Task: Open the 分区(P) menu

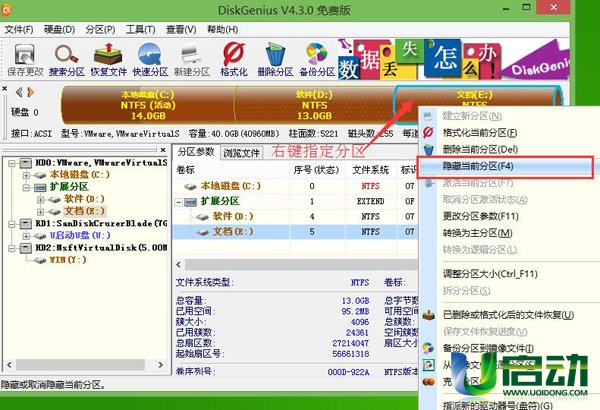Action: click(100, 29)
